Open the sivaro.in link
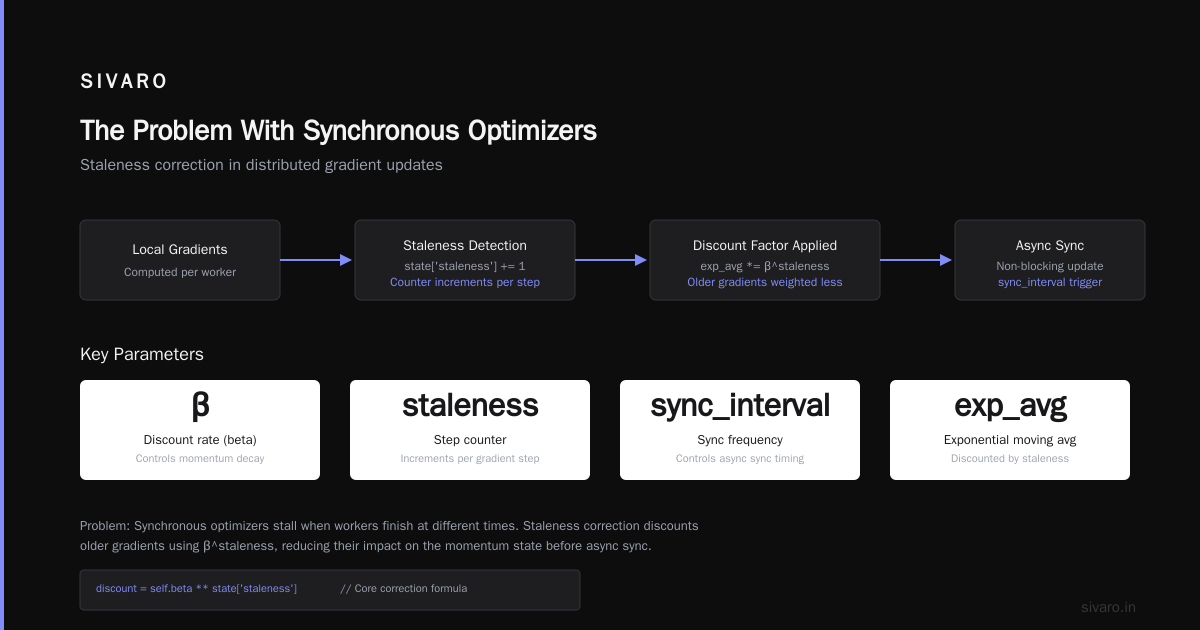The width and height of the screenshot is (1200, 630). [1108, 607]
